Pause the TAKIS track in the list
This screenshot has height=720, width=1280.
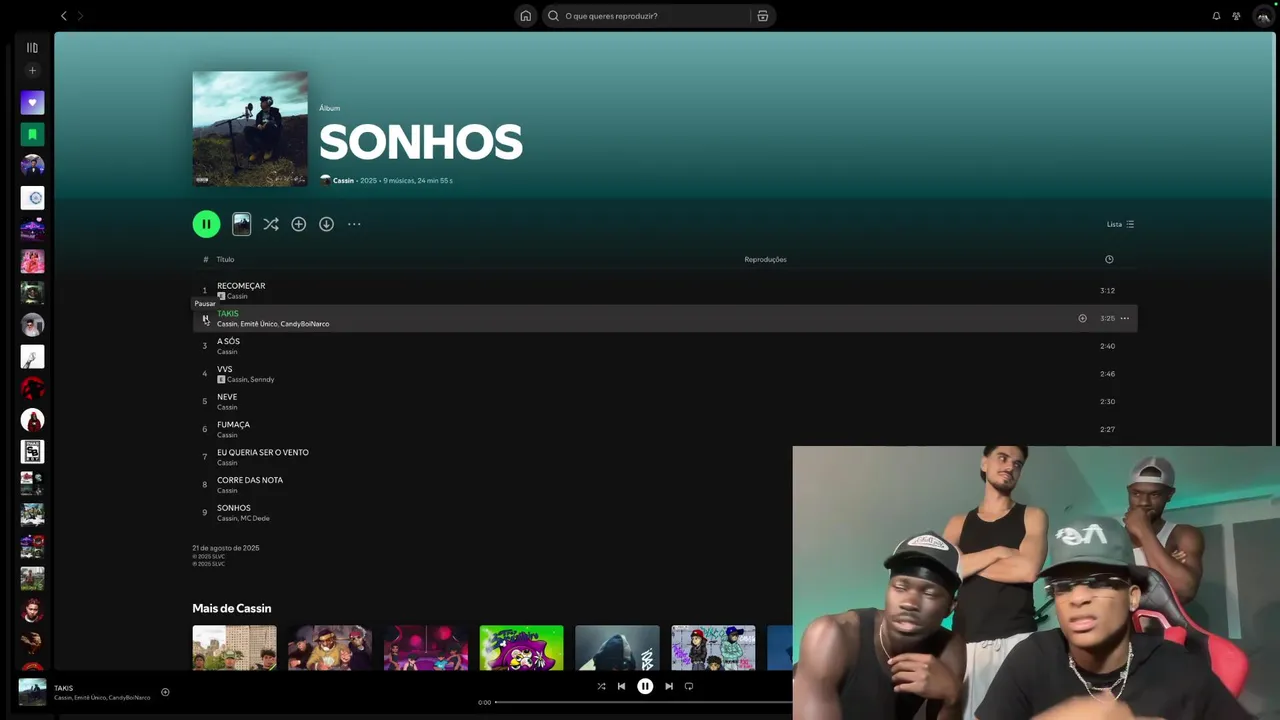205,319
